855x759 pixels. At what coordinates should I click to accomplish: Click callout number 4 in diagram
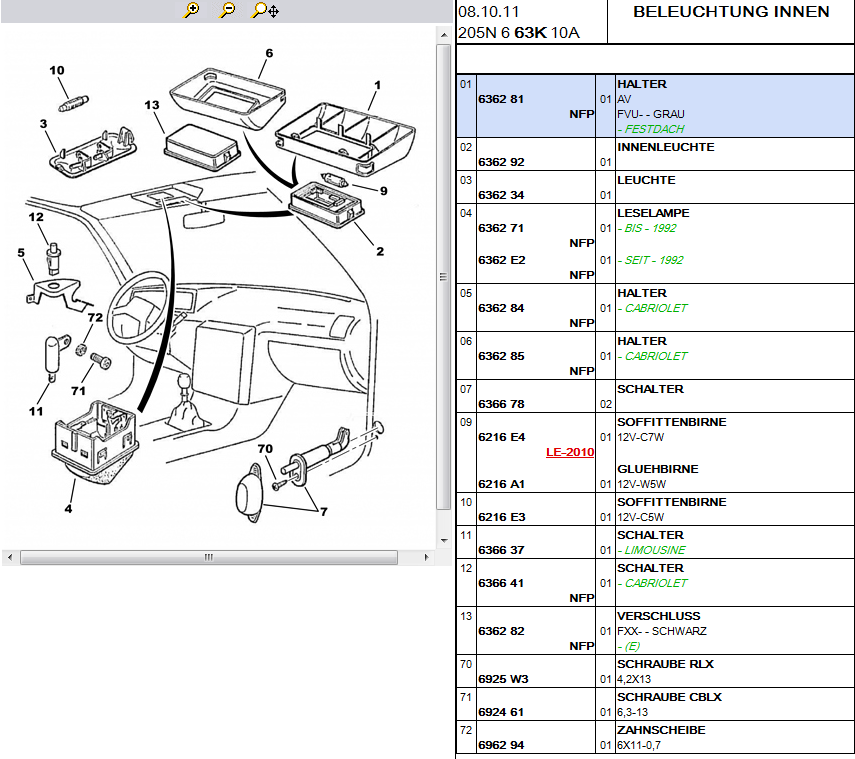[69, 510]
